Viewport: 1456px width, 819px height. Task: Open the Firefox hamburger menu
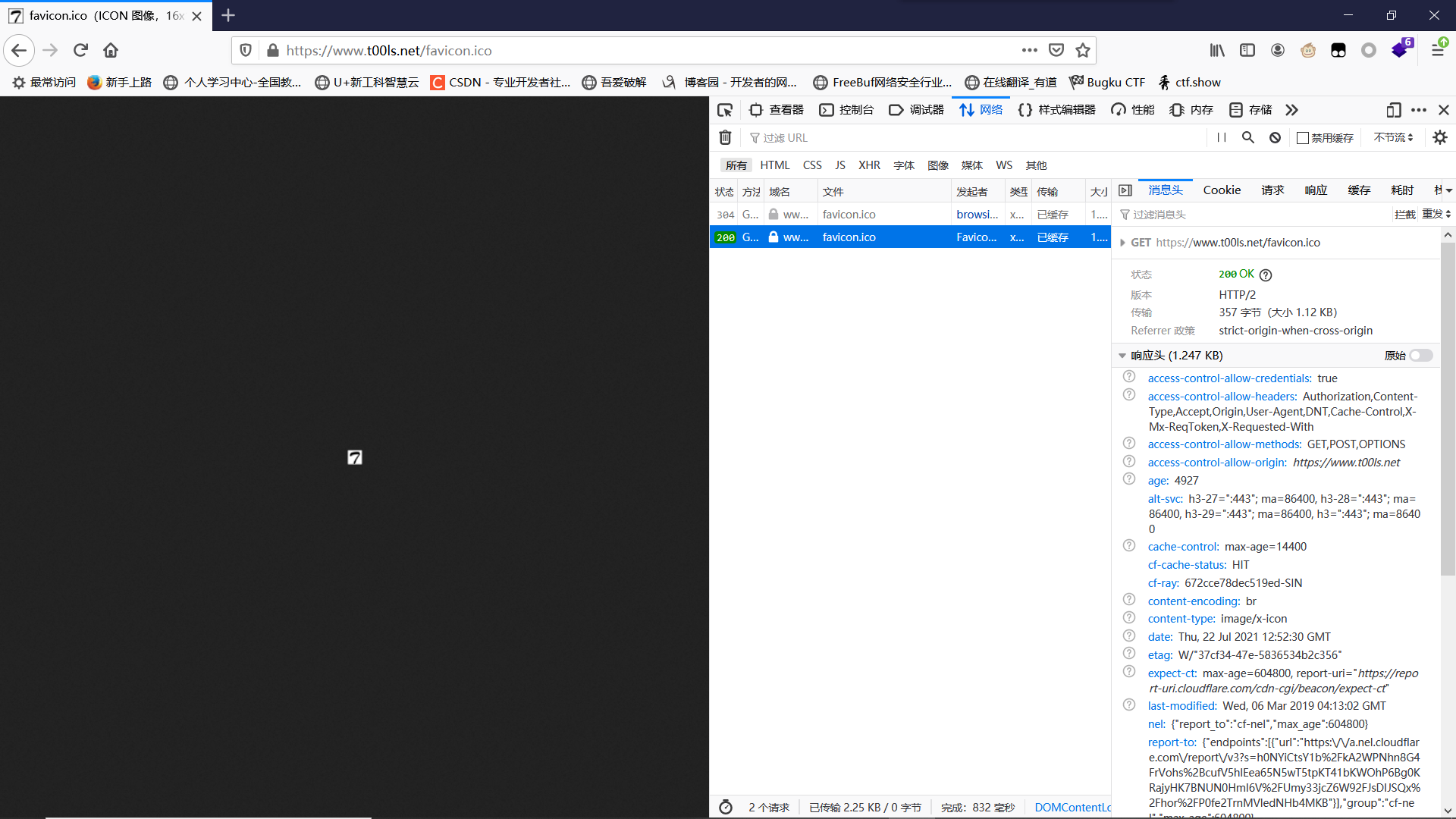point(1437,50)
